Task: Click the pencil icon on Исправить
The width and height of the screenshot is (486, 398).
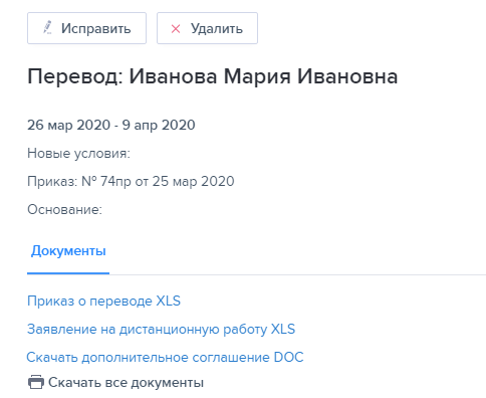Action: [x=48, y=28]
